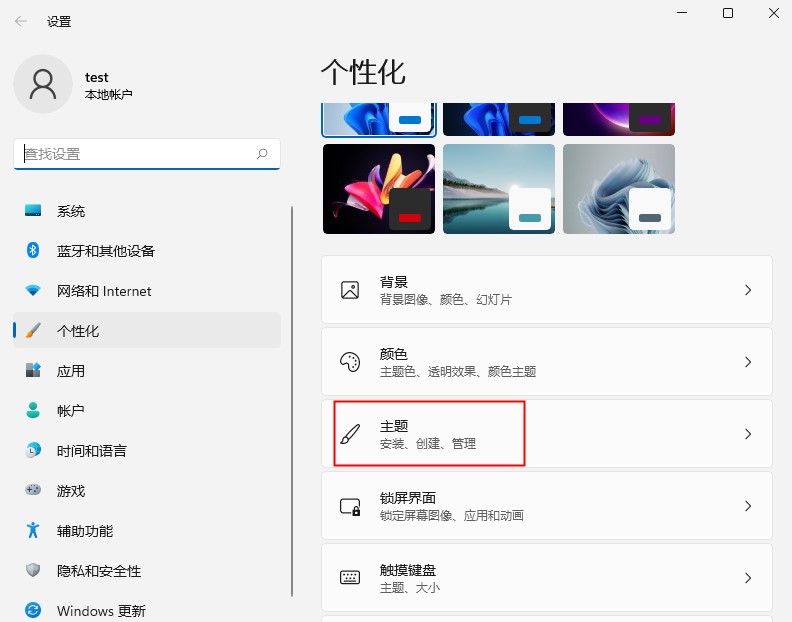Click the gamepad icon beside 游戏
This screenshot has width=792, height=622.
(x=33, y=490)
